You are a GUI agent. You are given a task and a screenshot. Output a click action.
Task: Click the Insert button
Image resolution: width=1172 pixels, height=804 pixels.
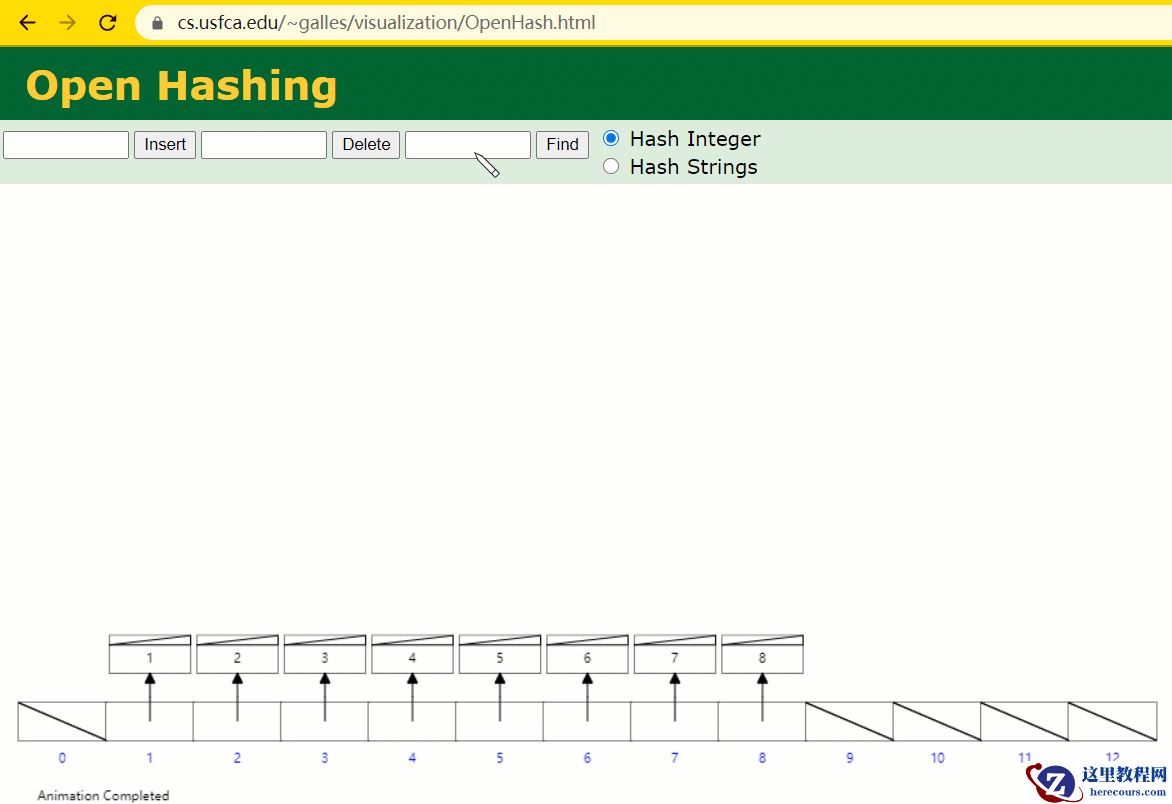point(165,144)
